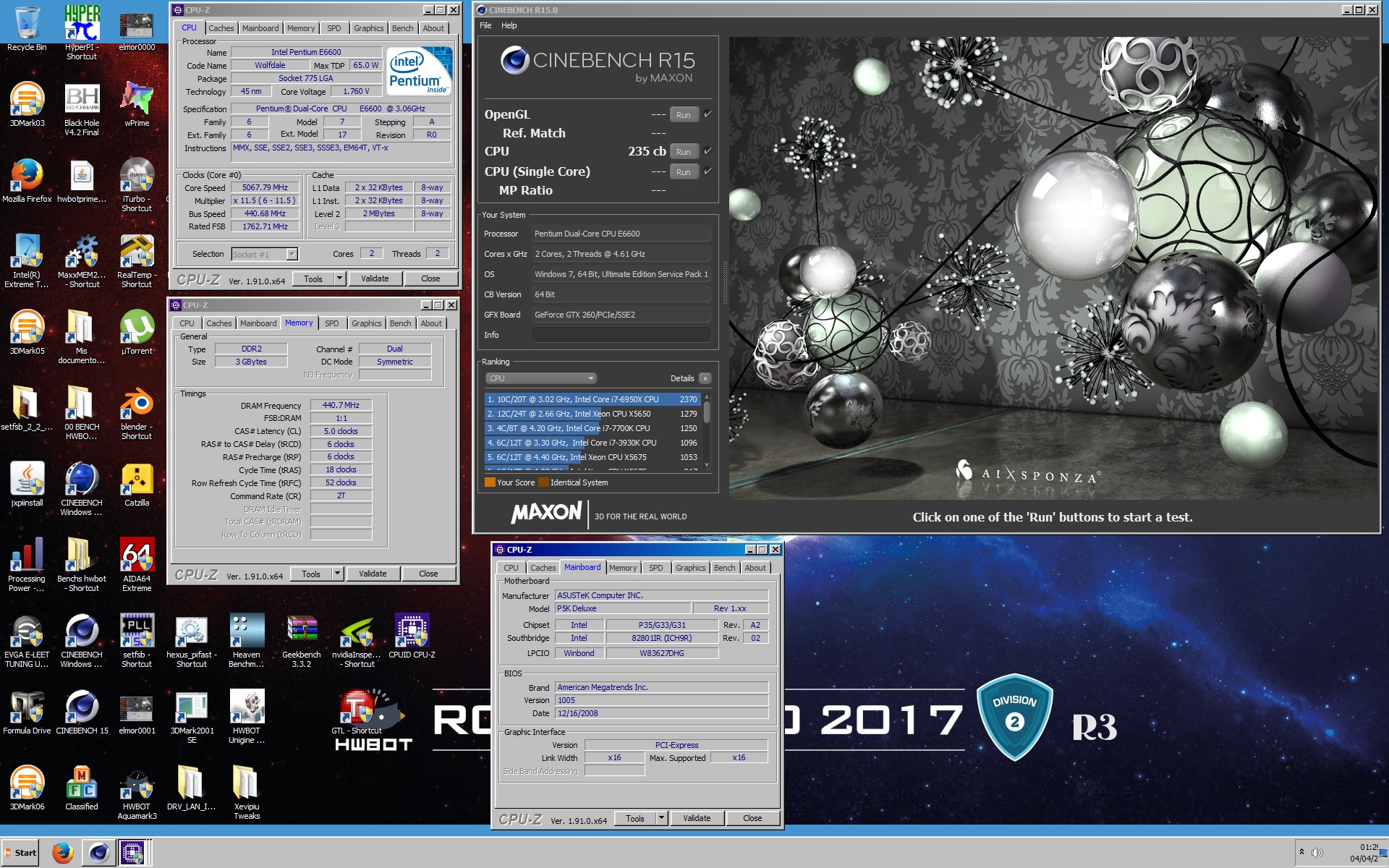
Task: Expand Tools dropdown arrow in CPU-Z Memory window
Action: pos(337,574)
